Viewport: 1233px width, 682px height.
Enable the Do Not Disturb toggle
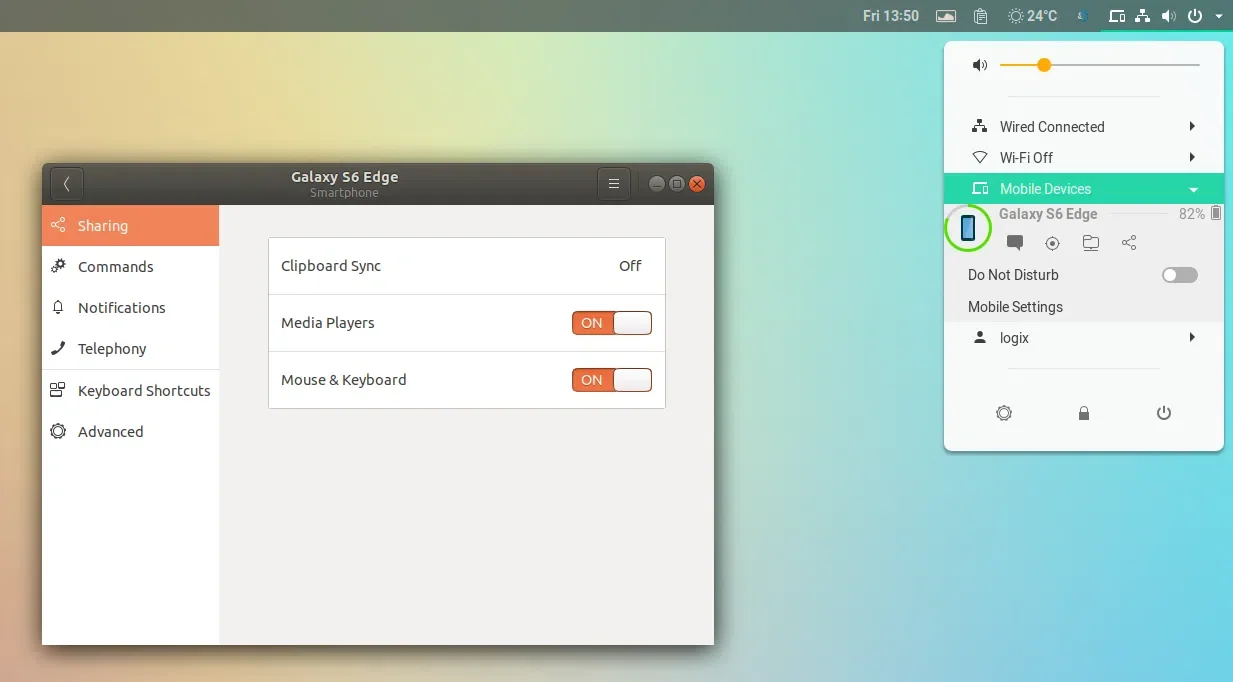1179,275
